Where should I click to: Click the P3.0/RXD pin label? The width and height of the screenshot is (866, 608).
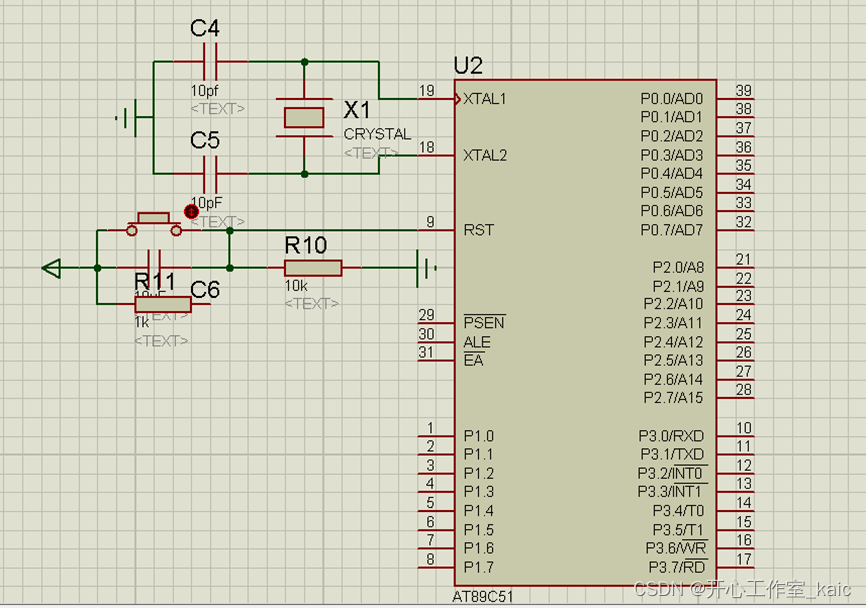[671, 436]
